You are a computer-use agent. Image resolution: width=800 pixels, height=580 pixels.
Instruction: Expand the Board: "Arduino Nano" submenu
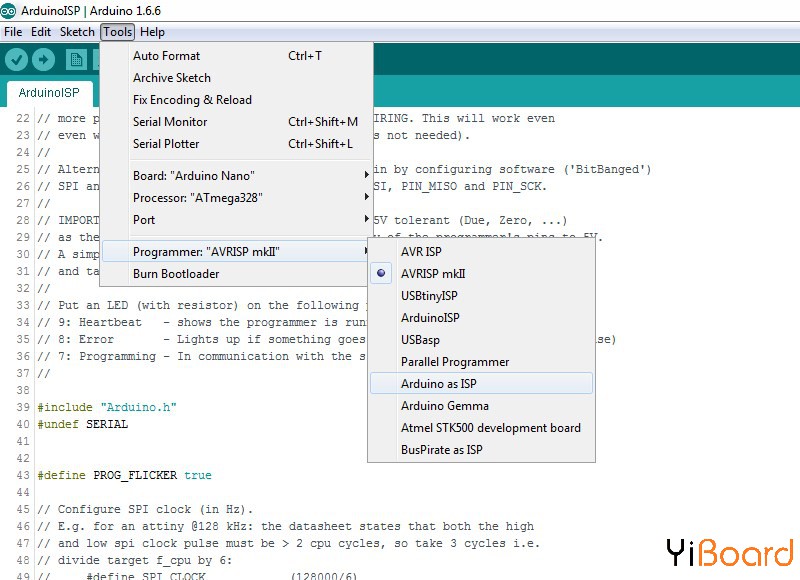[237, 175]
